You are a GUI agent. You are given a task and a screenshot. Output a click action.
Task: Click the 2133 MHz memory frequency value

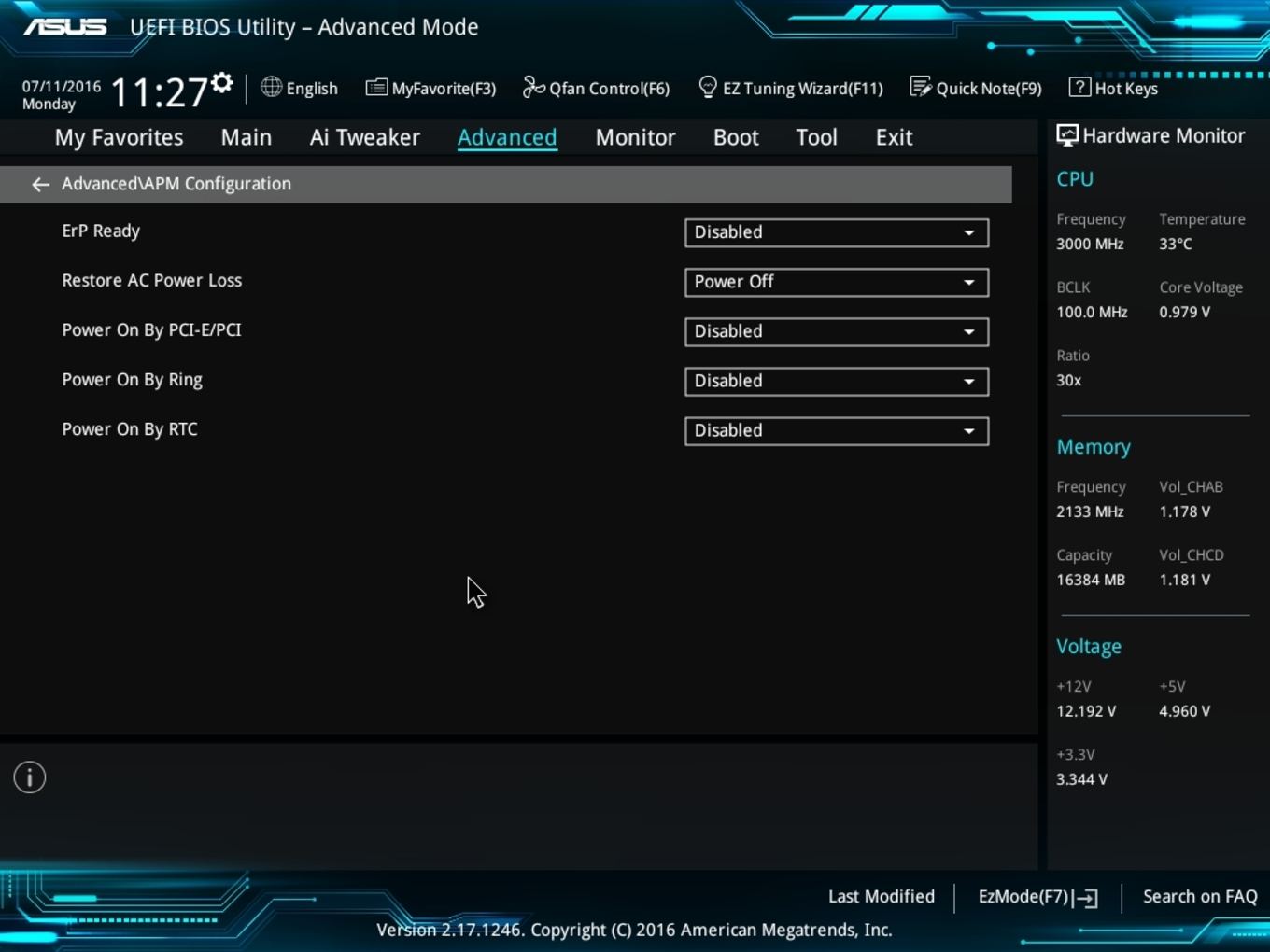pos(1090,511)
